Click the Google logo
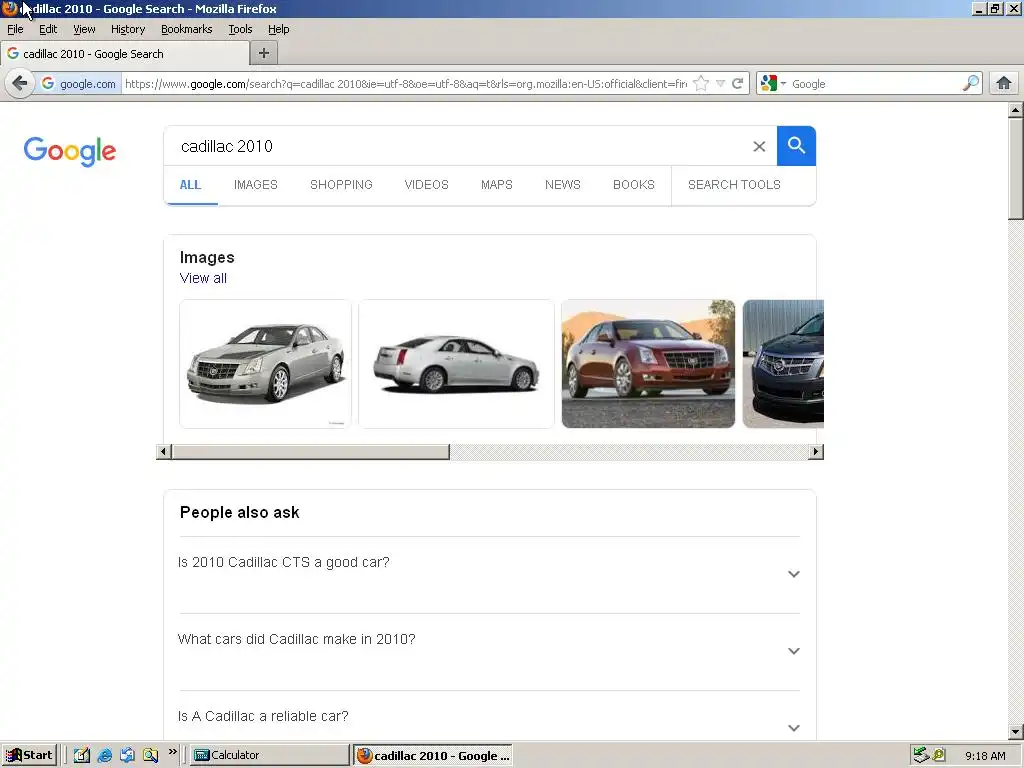 [70, 152]
